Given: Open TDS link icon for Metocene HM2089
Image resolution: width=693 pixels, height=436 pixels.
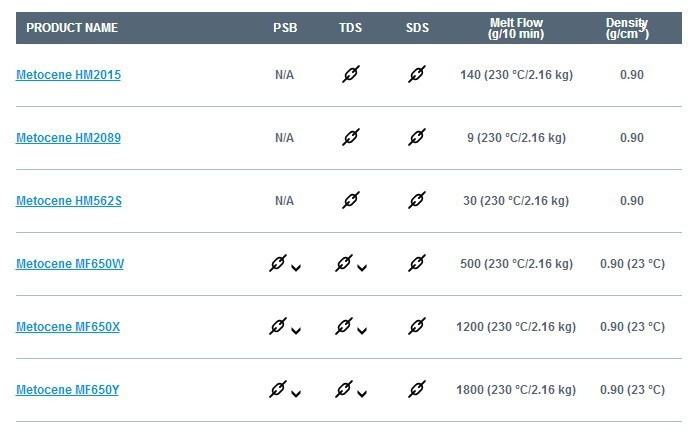Looking at the screenshot, I should point(351,137).
